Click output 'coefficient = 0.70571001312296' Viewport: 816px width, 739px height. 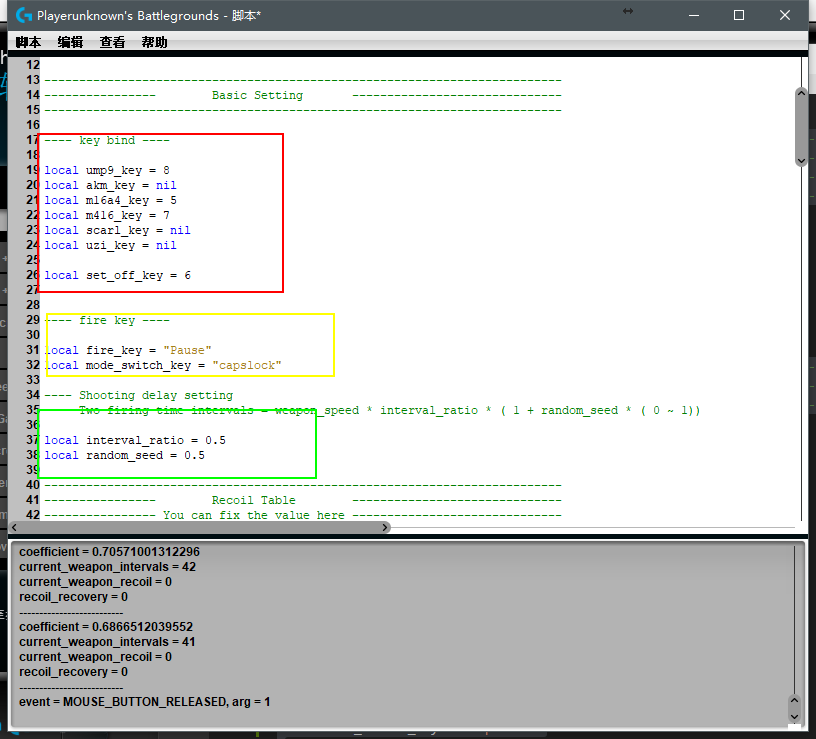[x=109, y=552]
